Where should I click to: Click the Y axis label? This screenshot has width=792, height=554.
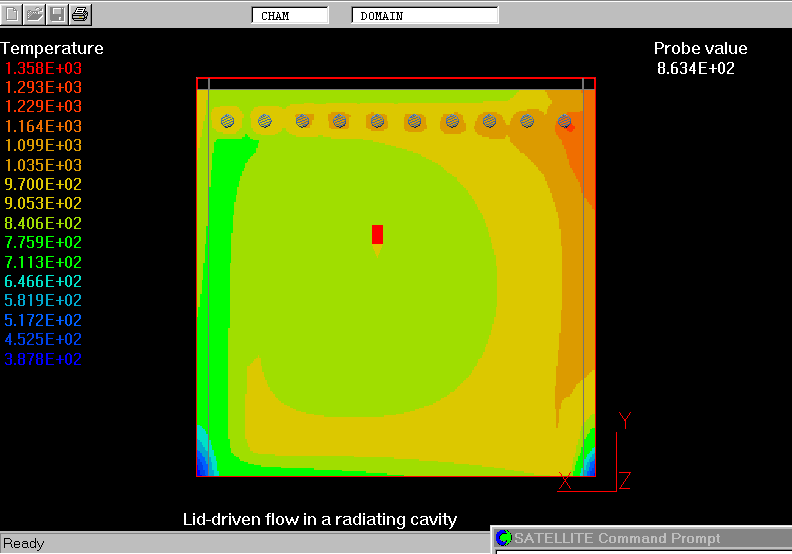tap(624, 420)
